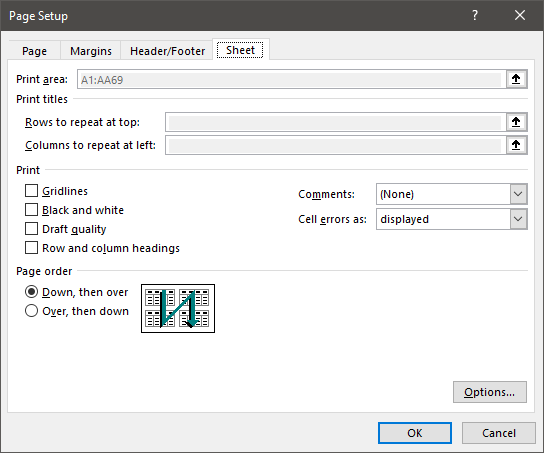544x453 pixels.
Task: Go to the Page tab
Action: tap(34, 51)
